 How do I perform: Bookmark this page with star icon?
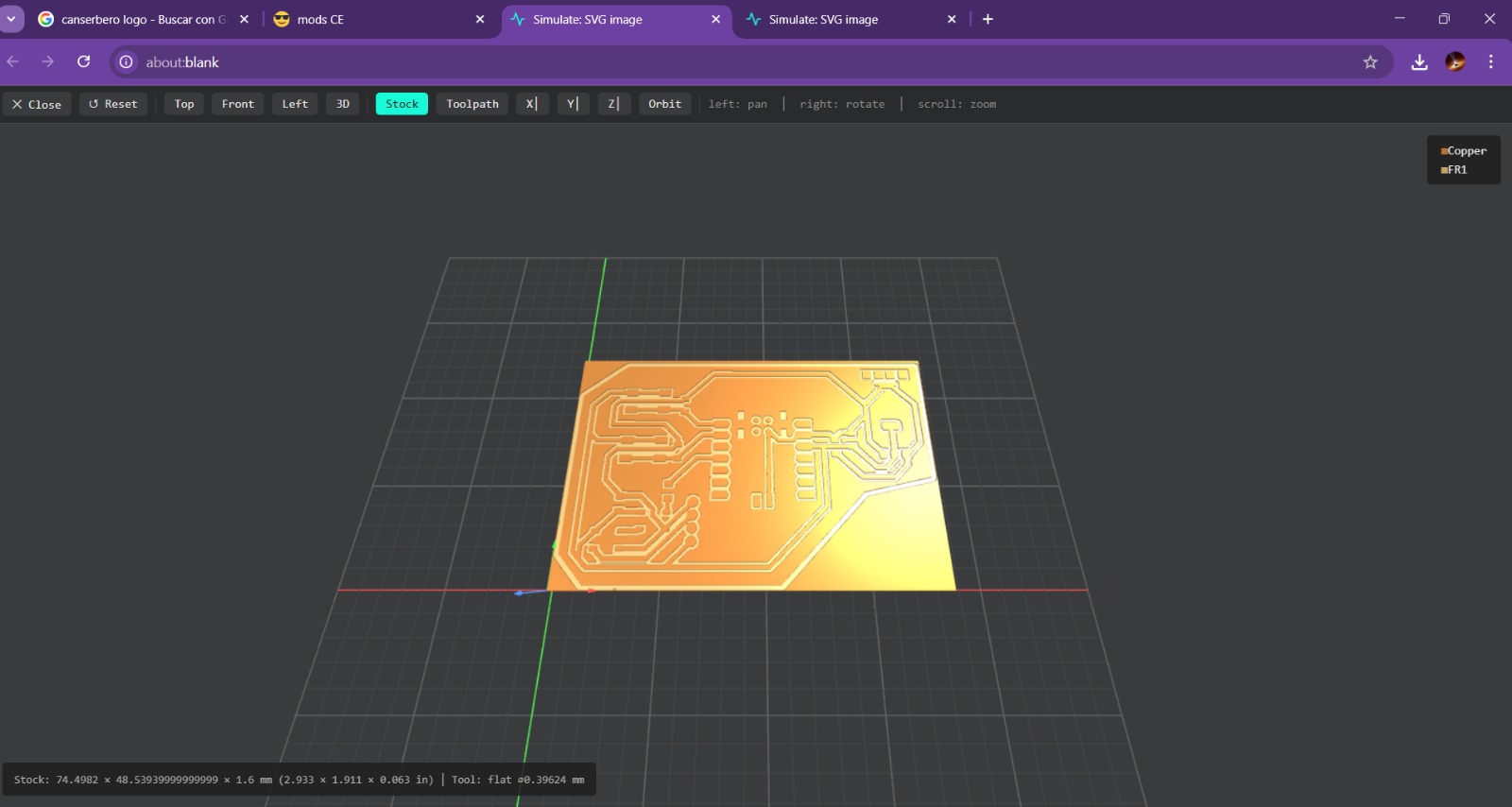pyautogui.click(x=1370, y=62)
